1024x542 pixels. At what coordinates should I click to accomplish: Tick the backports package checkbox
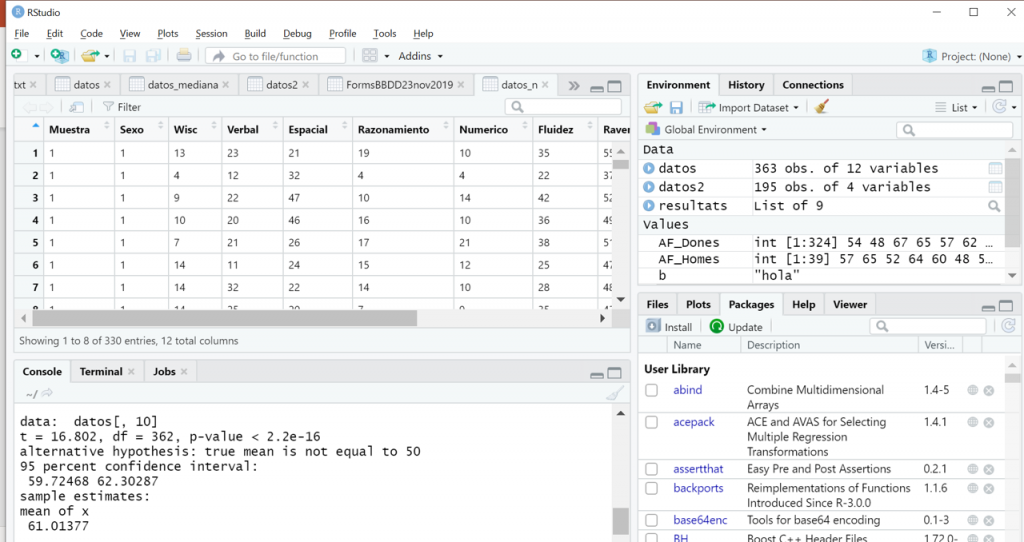[x=652, y=489]
